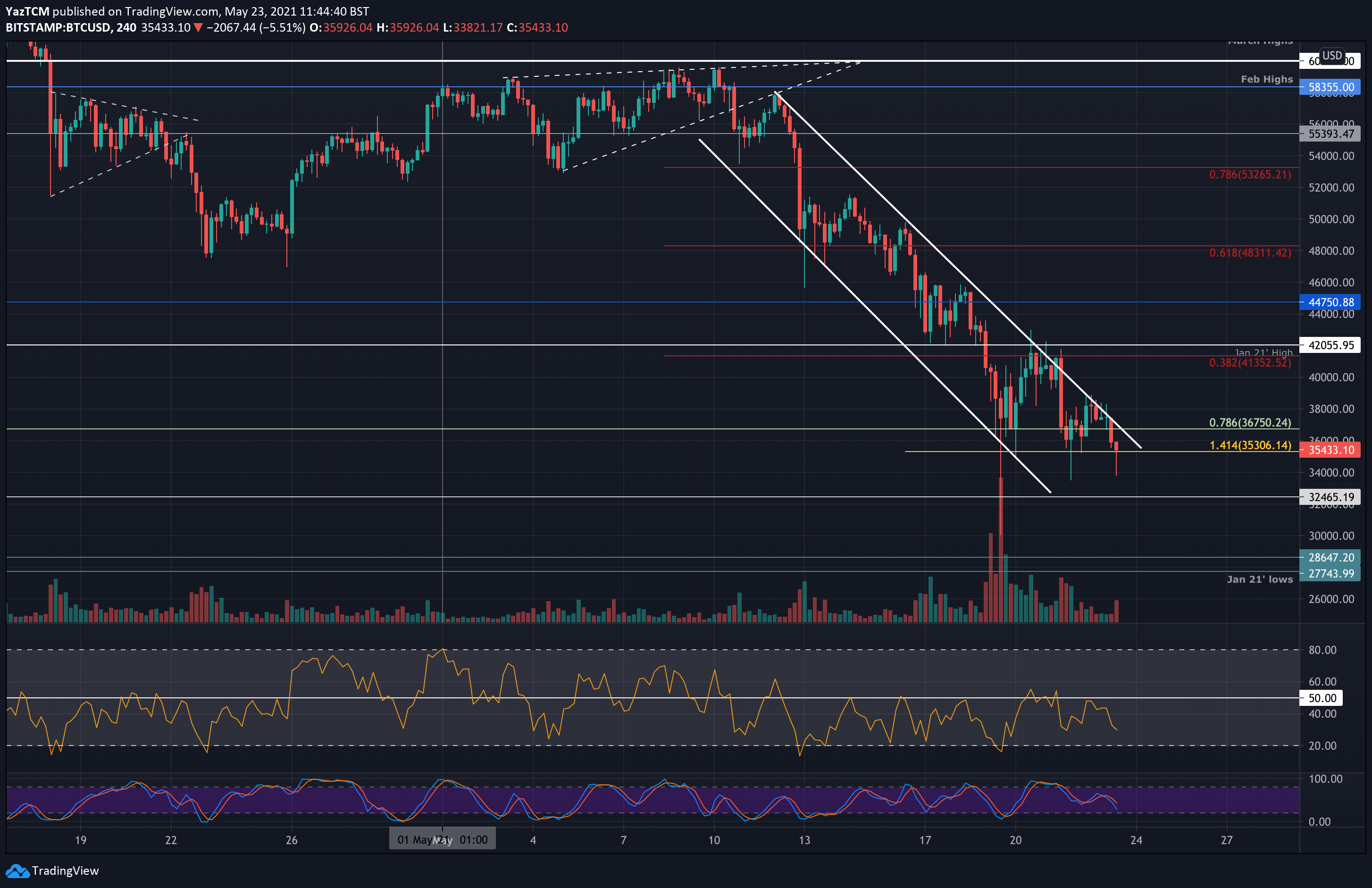Viewport: 1372px width, 888px height.
Task: Select the 32465.19 support level label
Action: [x=1330, y=497]
